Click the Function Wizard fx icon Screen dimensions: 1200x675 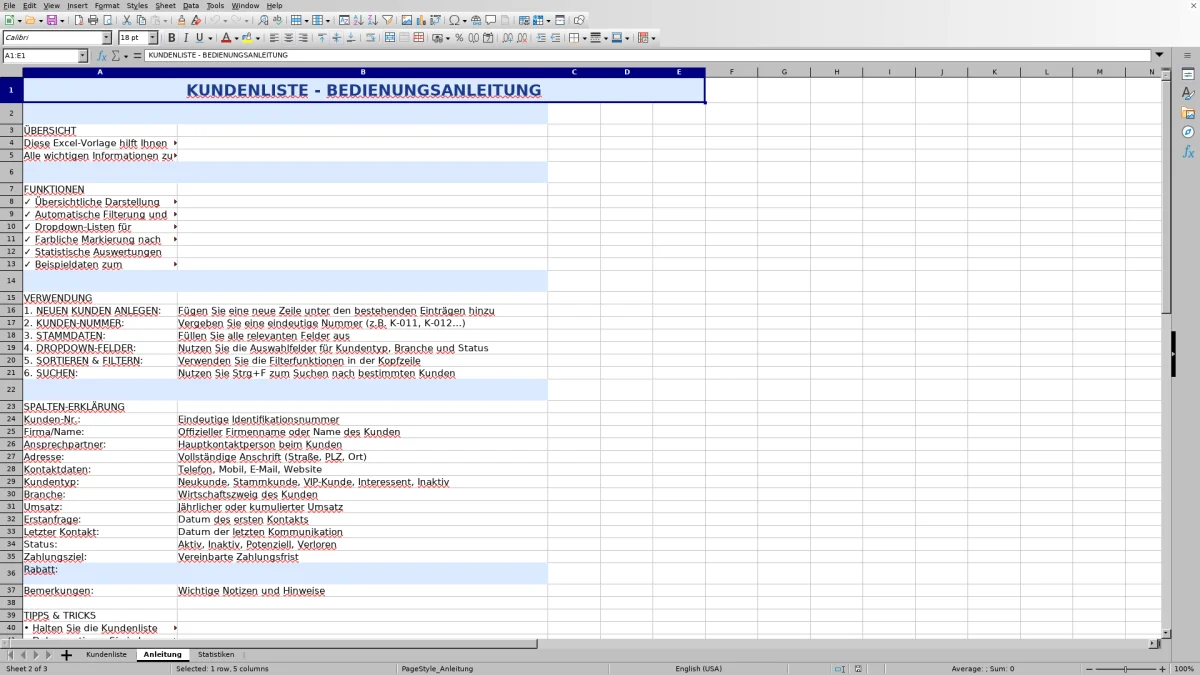click(x=102, y=56)
